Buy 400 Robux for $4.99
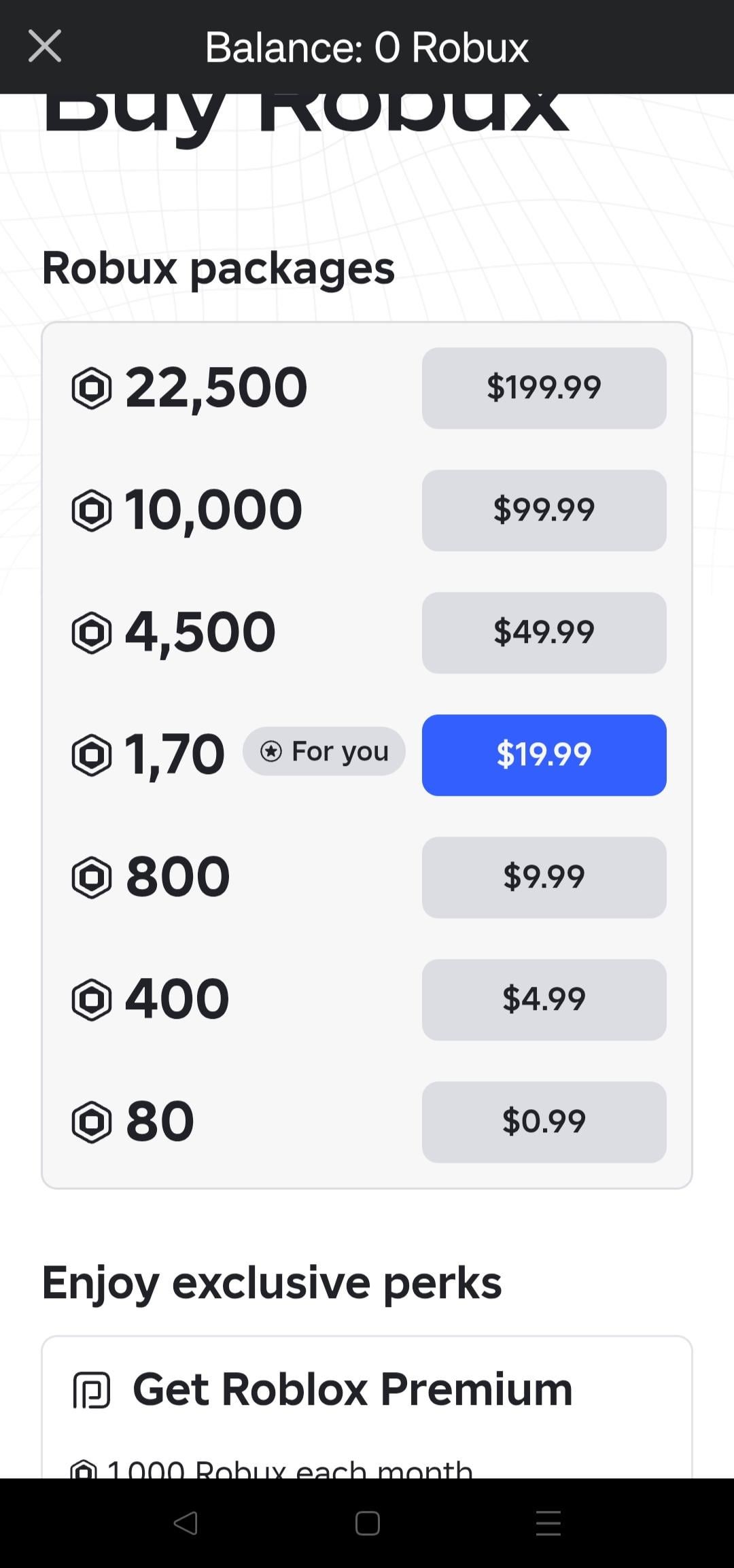 point(544,1000)
